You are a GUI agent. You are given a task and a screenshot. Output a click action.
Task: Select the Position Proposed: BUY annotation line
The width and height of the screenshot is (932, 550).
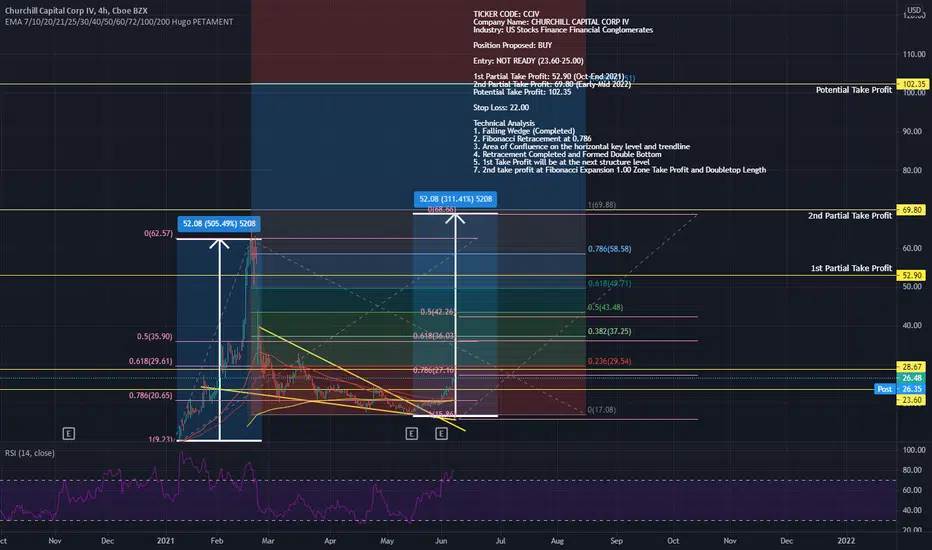512,45
